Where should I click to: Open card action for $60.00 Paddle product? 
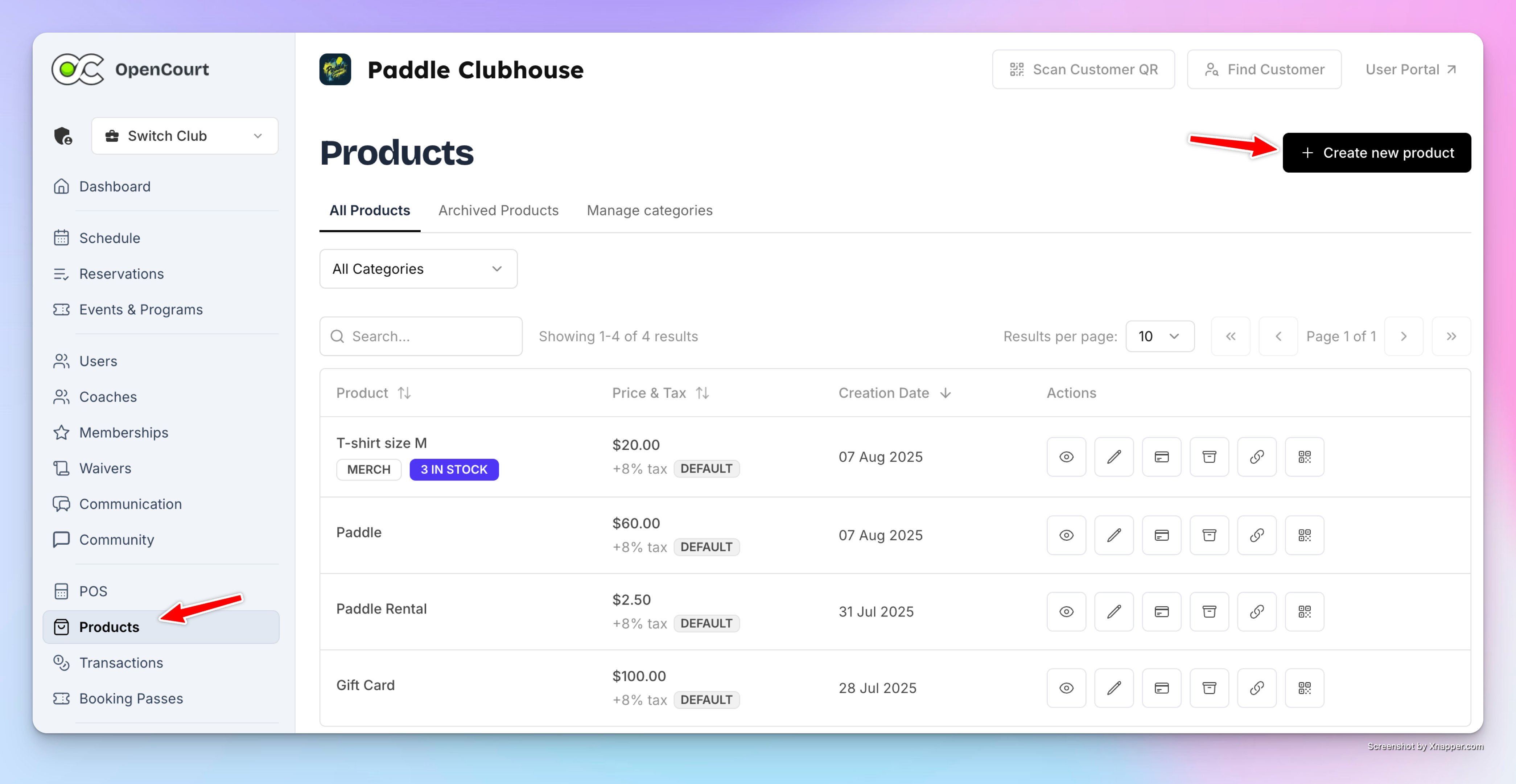1161,535
